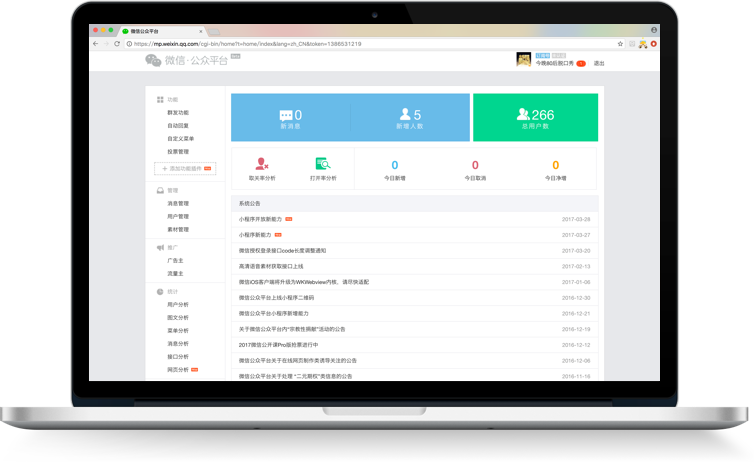Open a new tab with the tab strip button

pyautogui.click(x=214, y=32)
